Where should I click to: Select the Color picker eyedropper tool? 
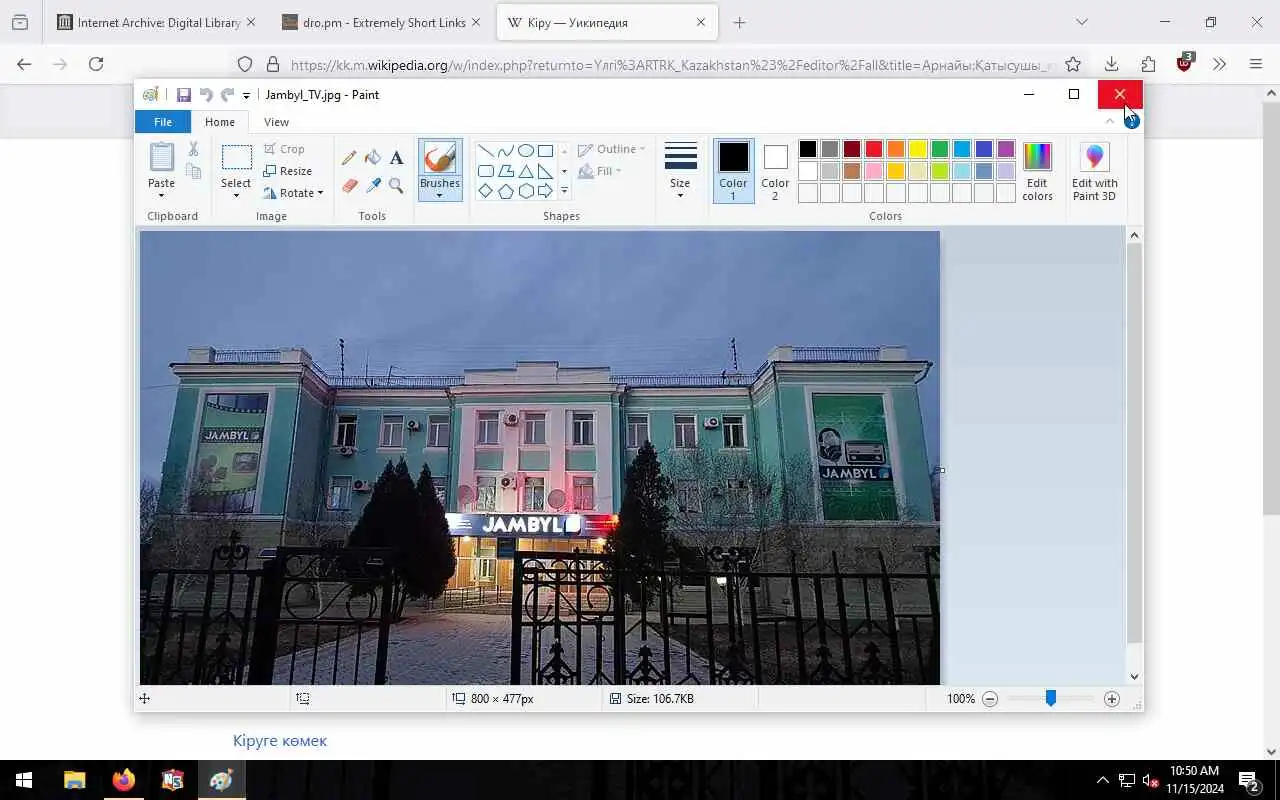pyautogui.click(x=373, y=186)
